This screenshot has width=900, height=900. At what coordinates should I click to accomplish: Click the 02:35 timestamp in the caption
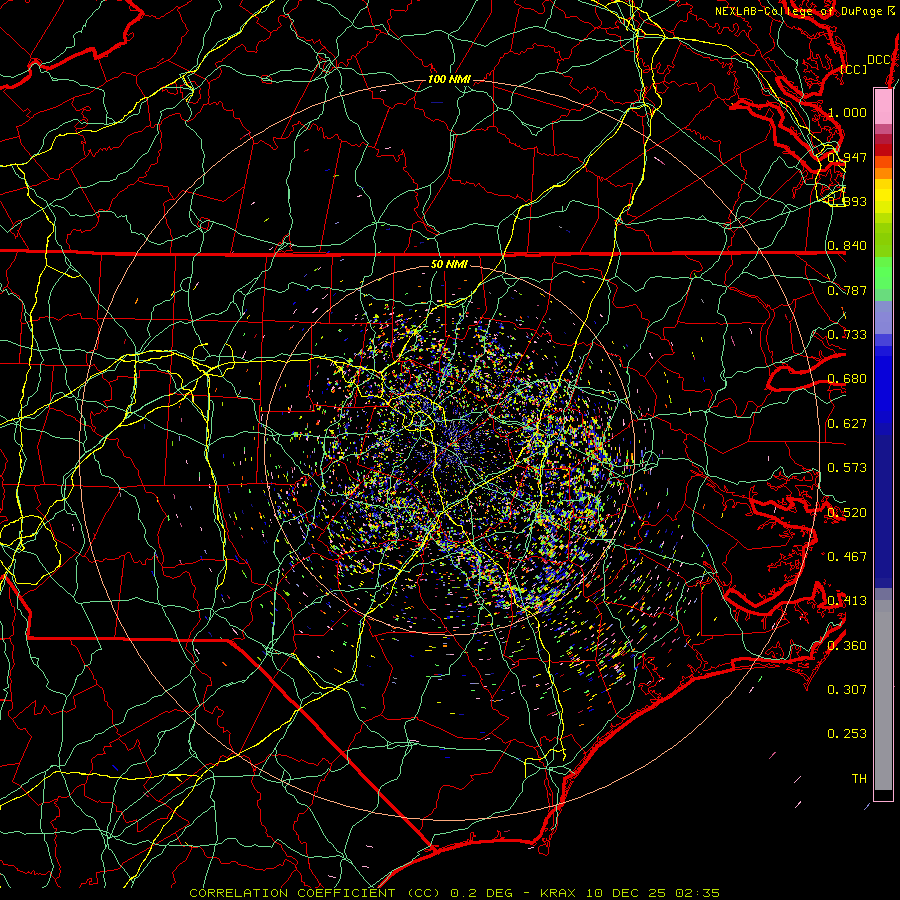pos(697,893)
